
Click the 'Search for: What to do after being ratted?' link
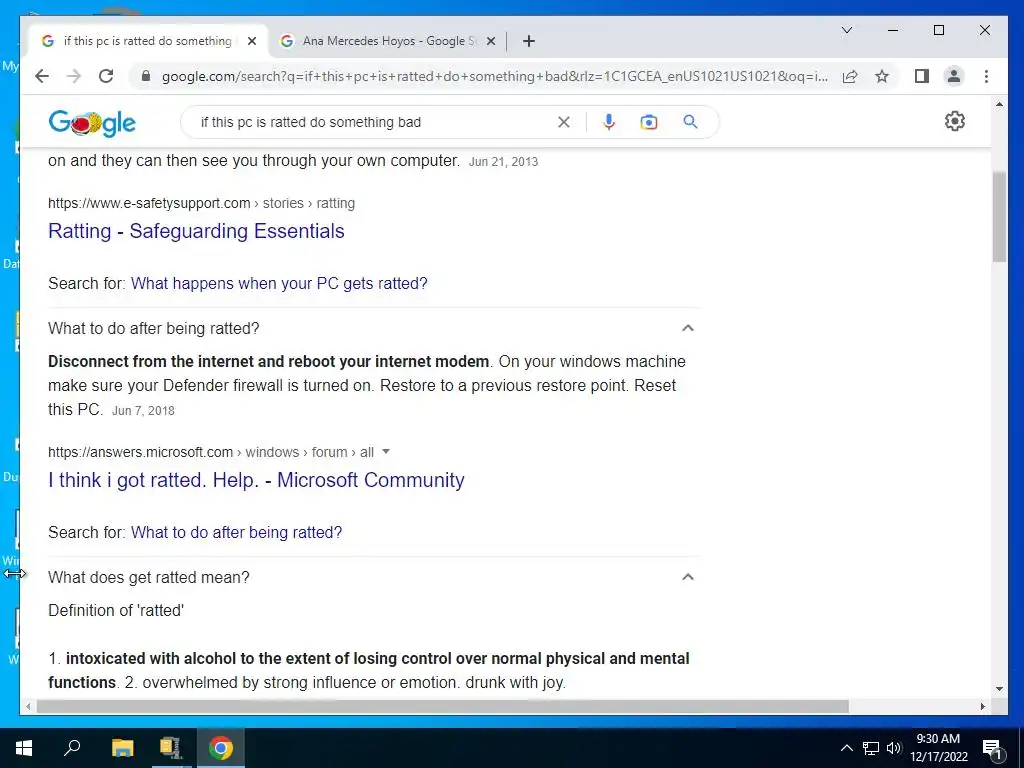[236, 532]
